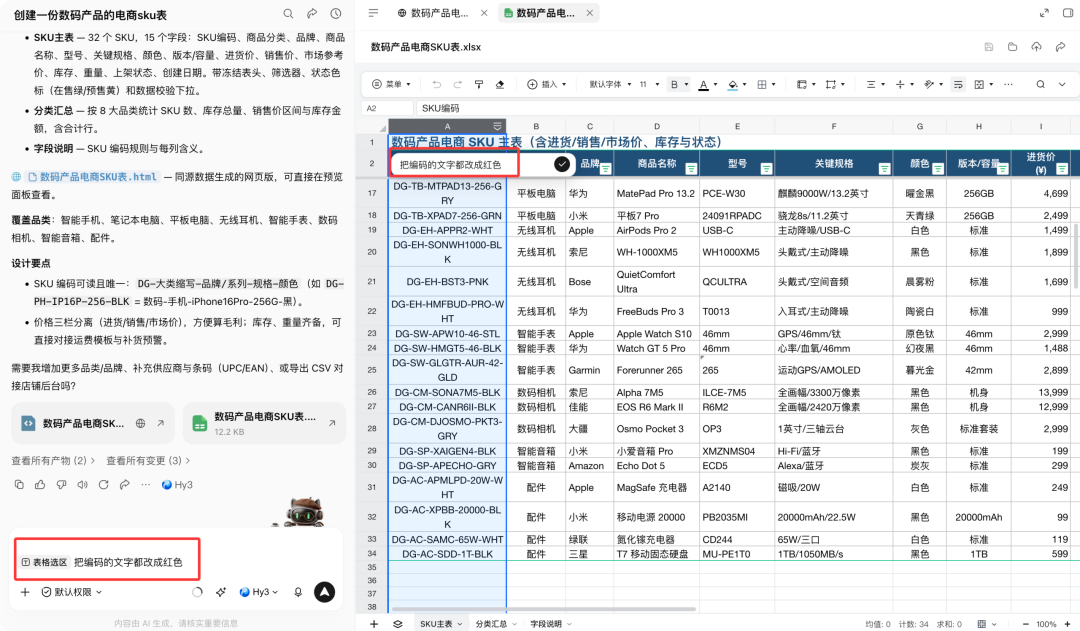The image size is (1080, 631).
Task: Open the sheet list layers icon
Action: tap(397, 623)
